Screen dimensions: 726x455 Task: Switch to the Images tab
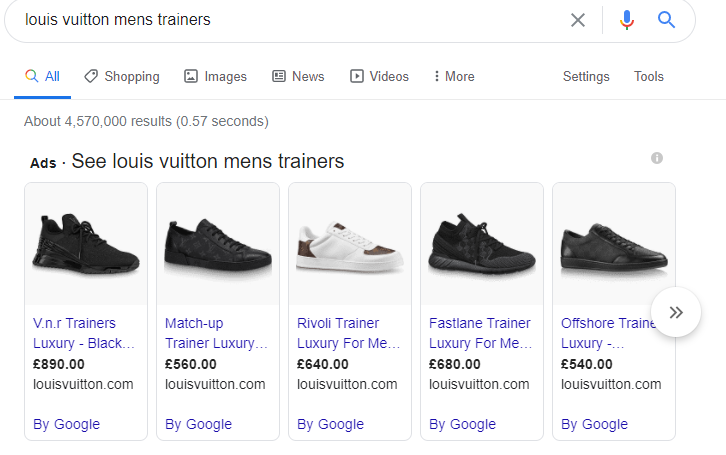pyautogui.click(x=215, y=76)
